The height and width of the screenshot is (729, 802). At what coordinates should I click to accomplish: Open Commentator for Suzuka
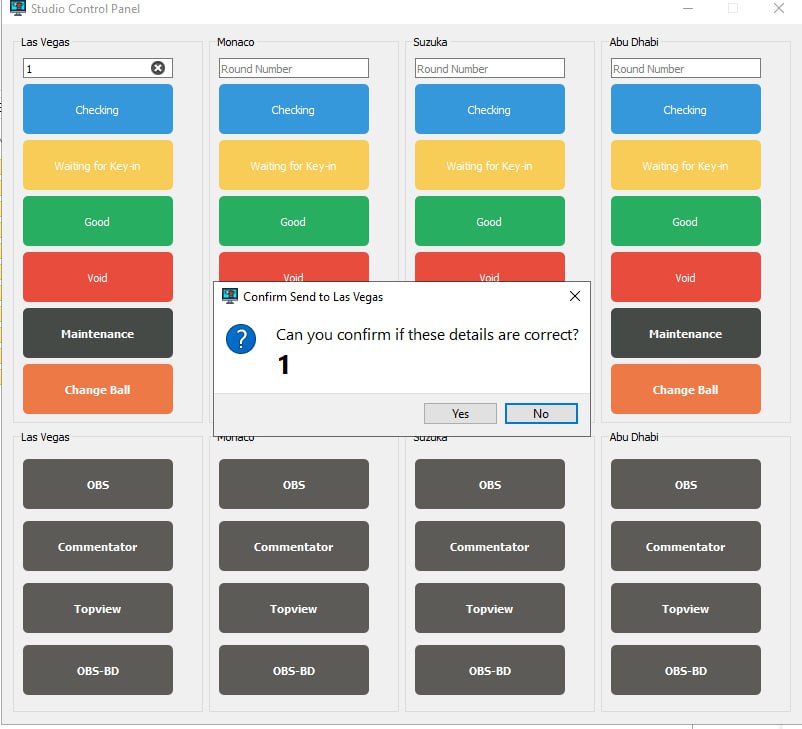tap(489, 546)
